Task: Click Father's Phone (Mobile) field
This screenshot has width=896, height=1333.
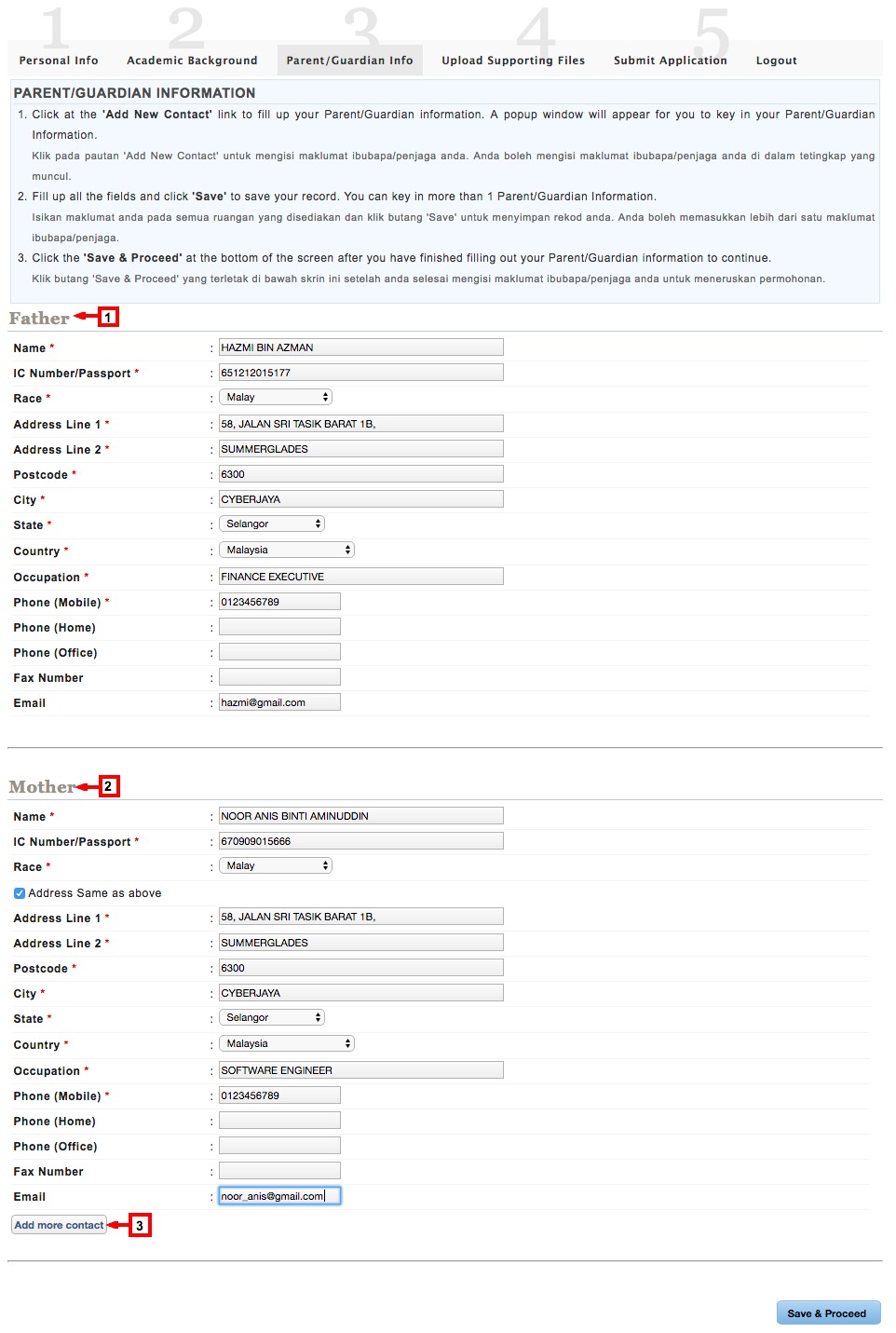Action: [x=279, y=602]
